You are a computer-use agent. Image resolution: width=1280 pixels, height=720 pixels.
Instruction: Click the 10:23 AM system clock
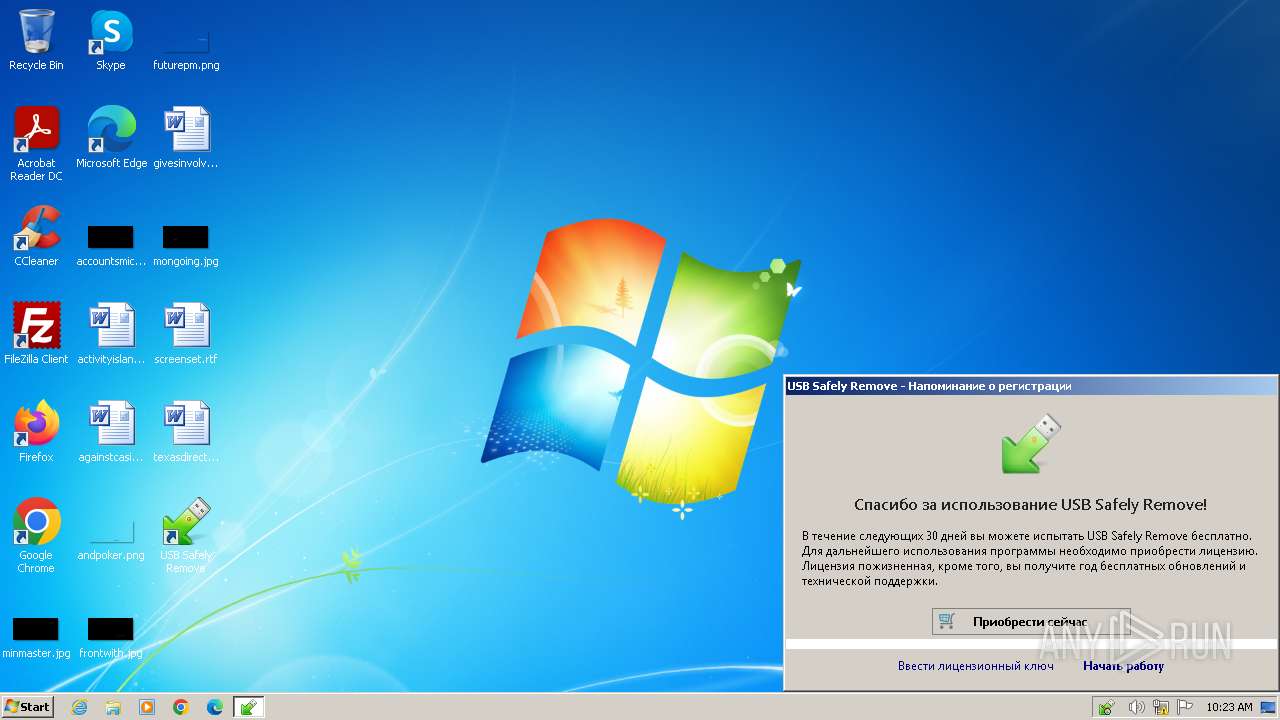click(1229, 708)
